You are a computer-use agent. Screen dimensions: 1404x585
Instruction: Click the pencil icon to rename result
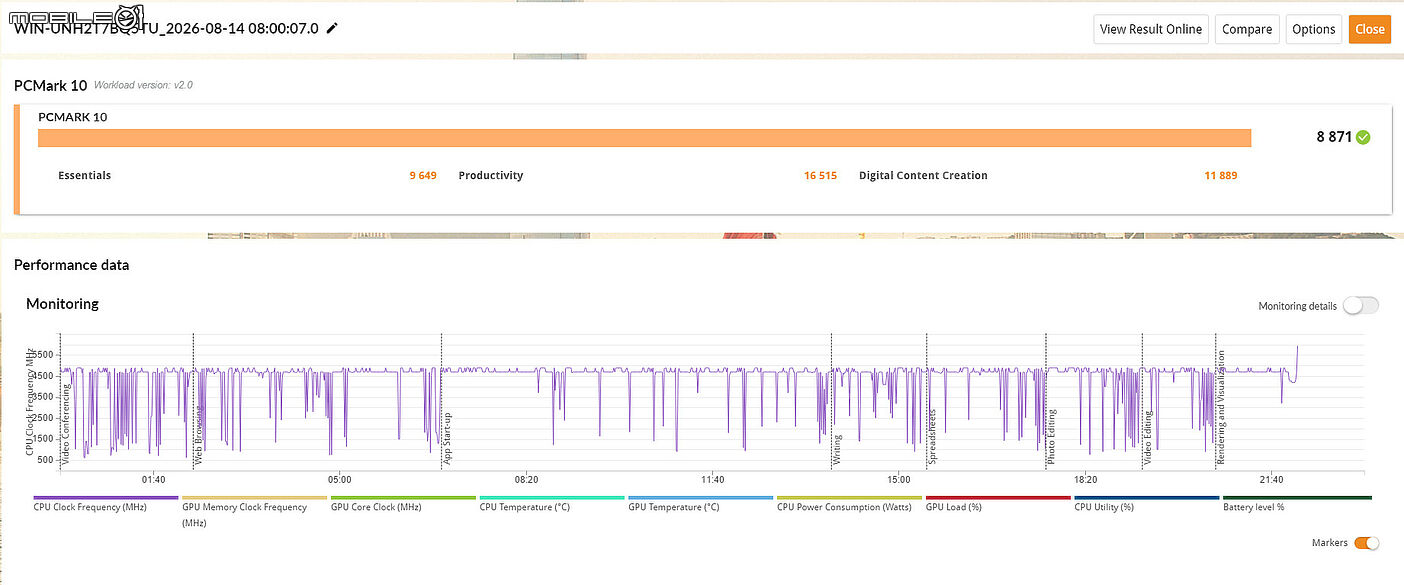pyautogui.click(x=332, y=28)
